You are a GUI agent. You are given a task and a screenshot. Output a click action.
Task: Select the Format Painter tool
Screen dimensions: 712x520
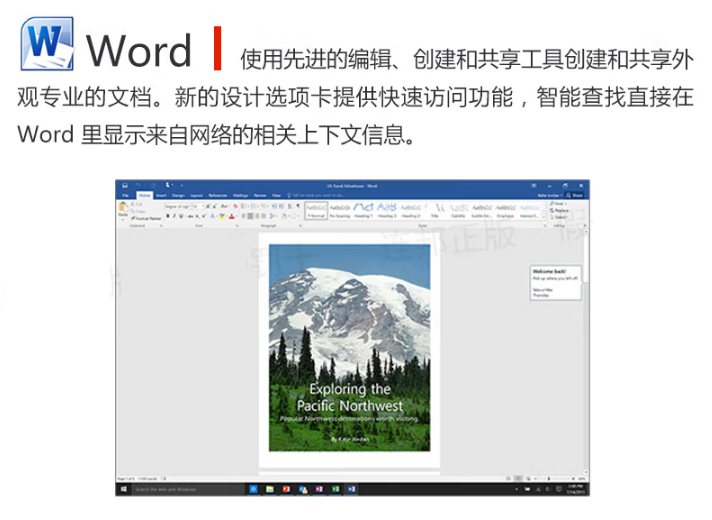tap(147, 217)
